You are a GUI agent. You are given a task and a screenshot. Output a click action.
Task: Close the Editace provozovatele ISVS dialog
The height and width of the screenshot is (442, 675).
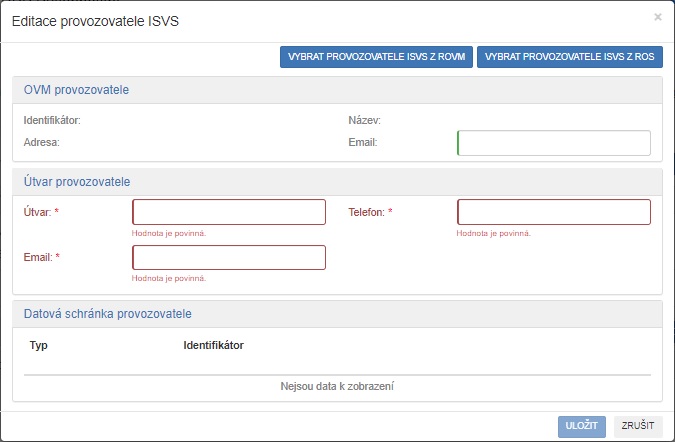(657, 17)
